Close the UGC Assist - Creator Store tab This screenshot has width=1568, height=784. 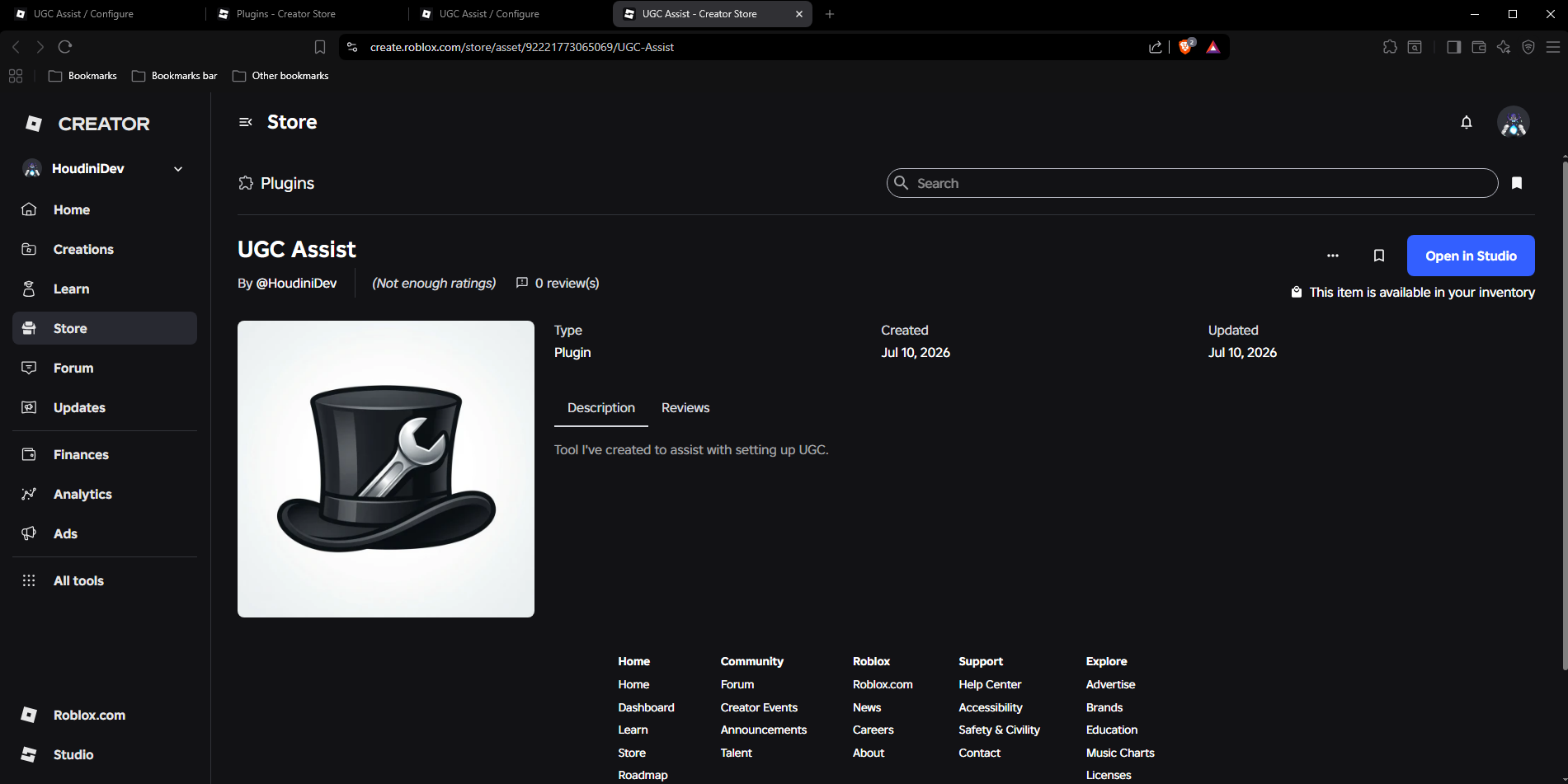point(798,14)
